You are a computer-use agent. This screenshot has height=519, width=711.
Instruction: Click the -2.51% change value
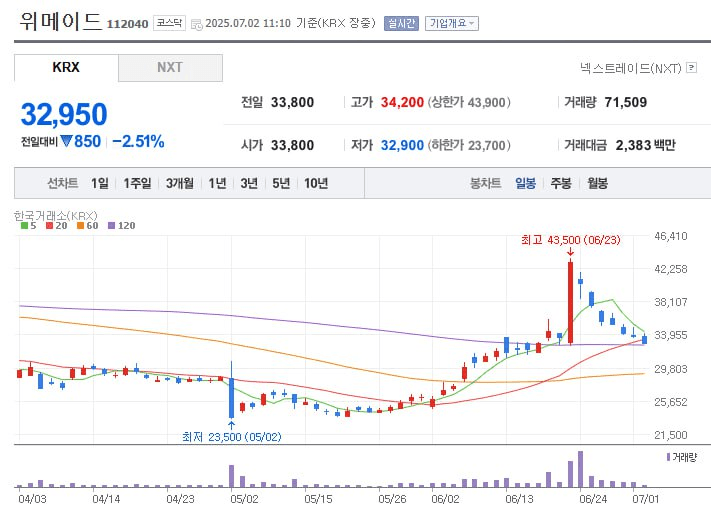[138, 141]
